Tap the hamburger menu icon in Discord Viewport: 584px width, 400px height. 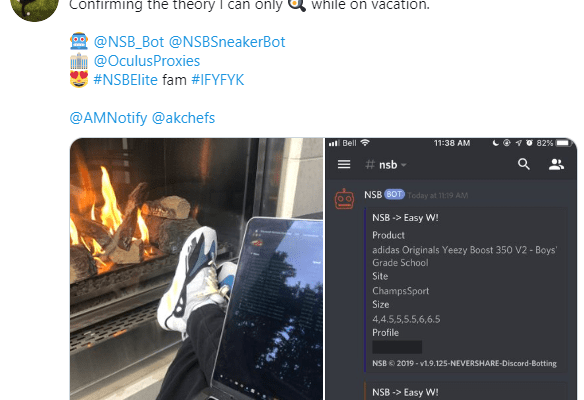click(x=344, y=164)
